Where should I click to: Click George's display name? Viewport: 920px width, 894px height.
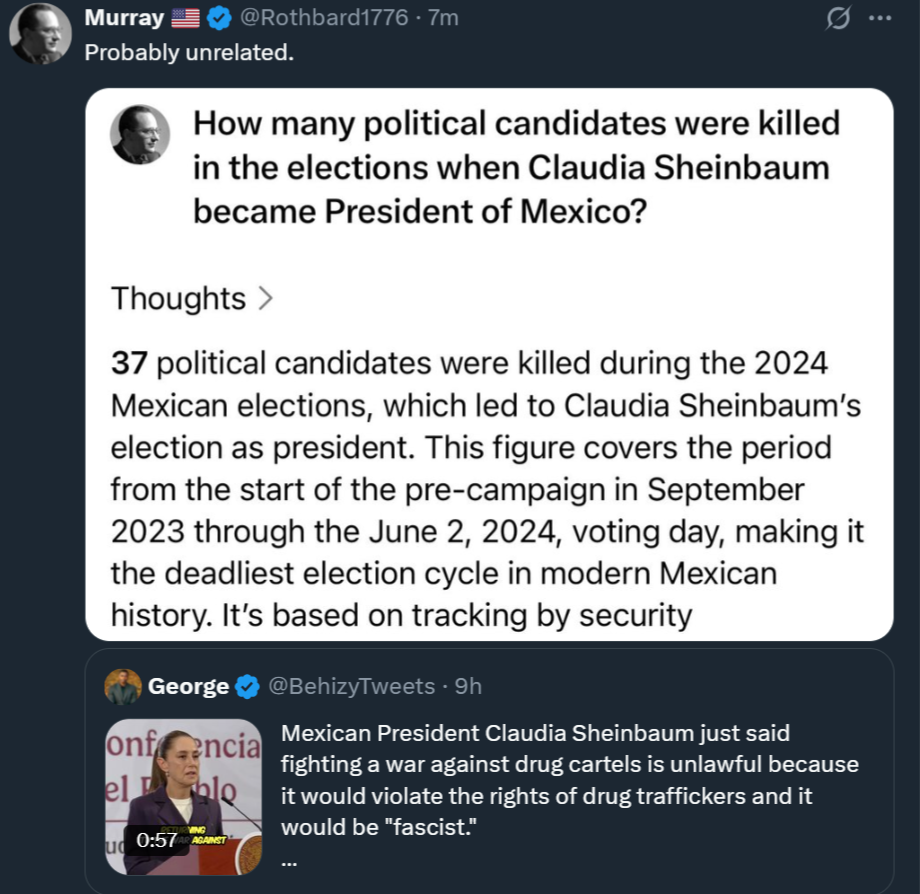coord(188,687)
